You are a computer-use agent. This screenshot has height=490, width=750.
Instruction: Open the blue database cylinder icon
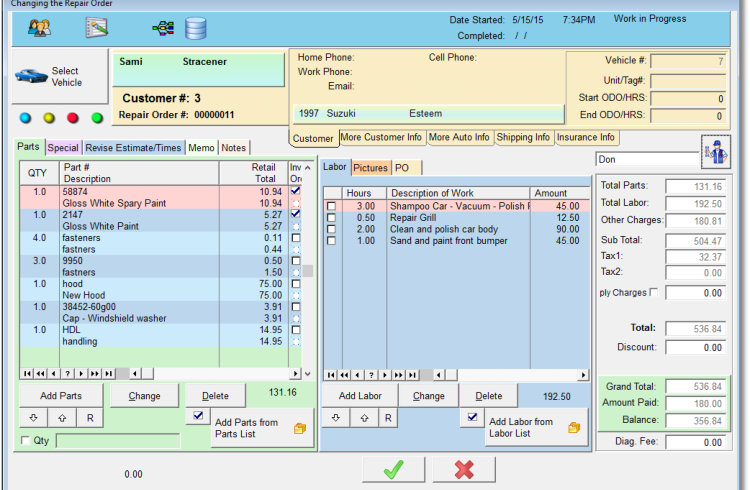click(x=195, y=28)
